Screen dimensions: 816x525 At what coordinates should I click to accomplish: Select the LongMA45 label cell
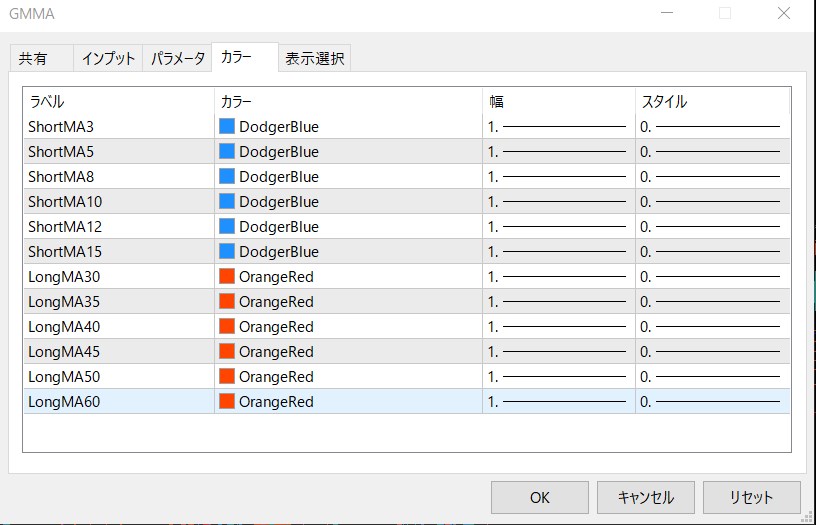pyautogui.click(x=119, y=351)
